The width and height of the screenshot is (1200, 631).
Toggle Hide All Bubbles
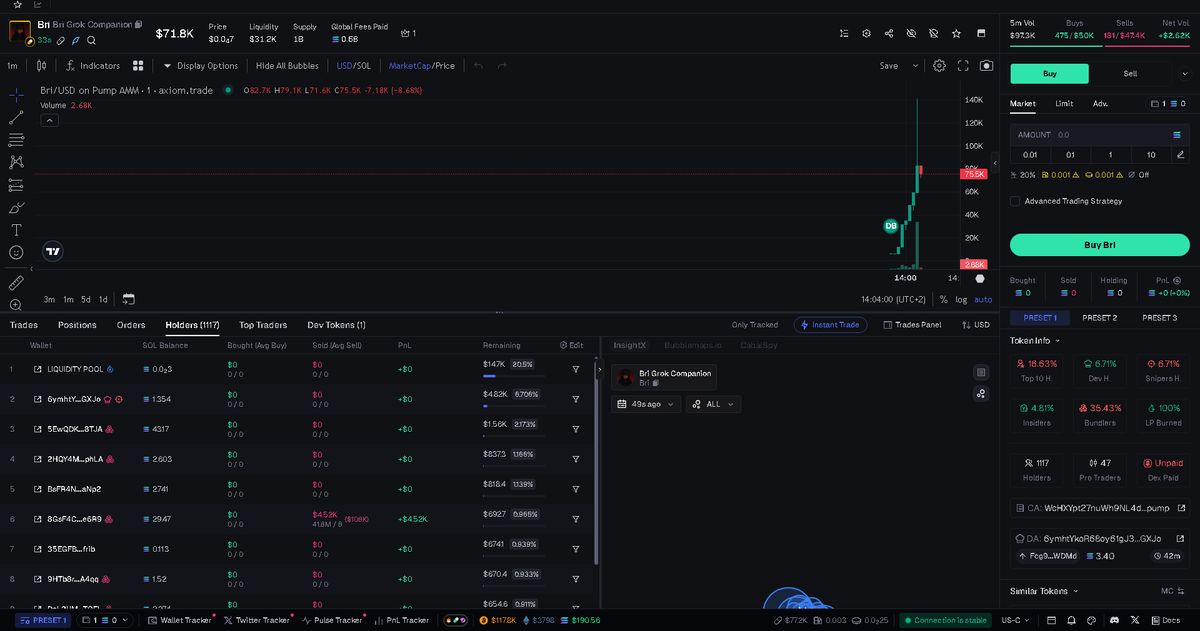tap(287, 66)
